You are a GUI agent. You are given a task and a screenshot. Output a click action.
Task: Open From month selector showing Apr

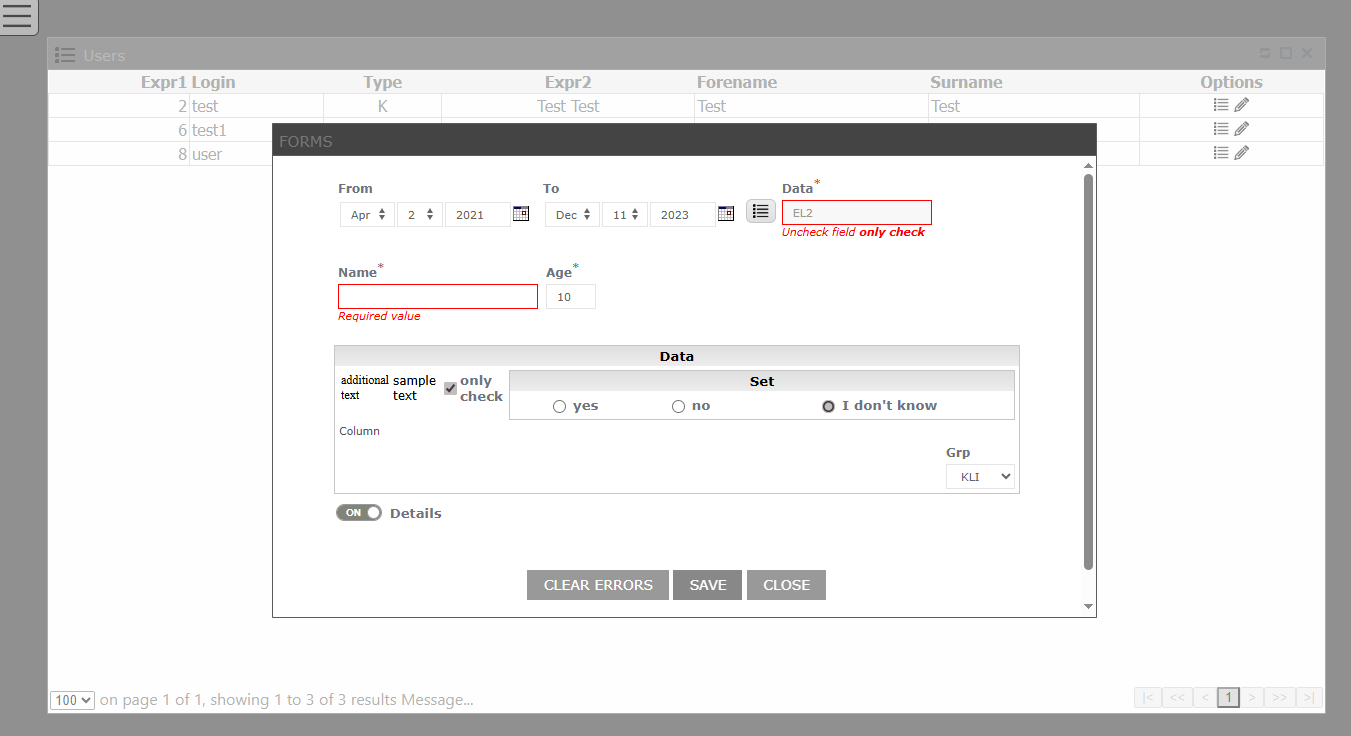[x=367, y=215]
